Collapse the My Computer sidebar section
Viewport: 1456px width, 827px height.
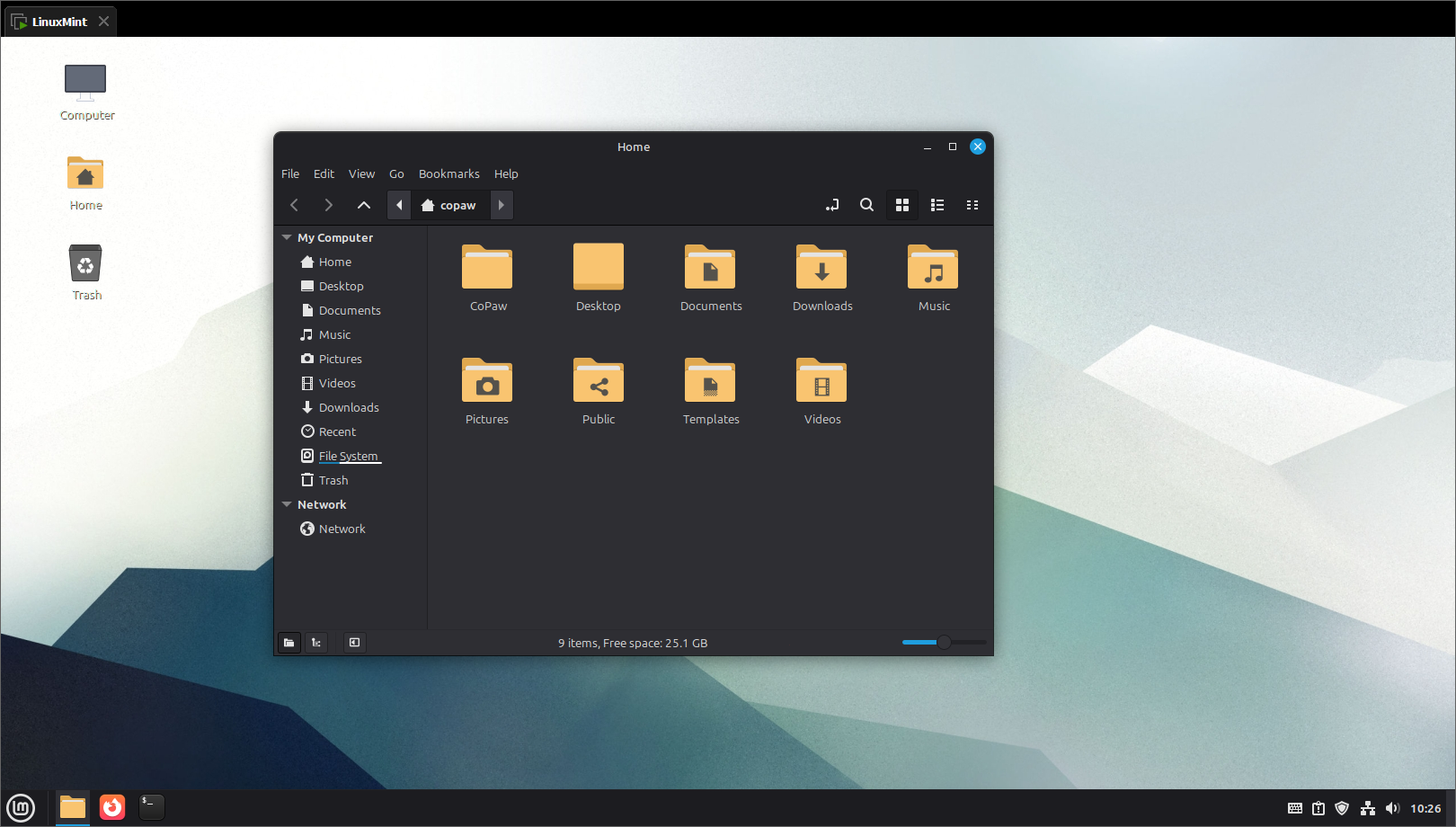pyautogui.click(x=287, y=238)
